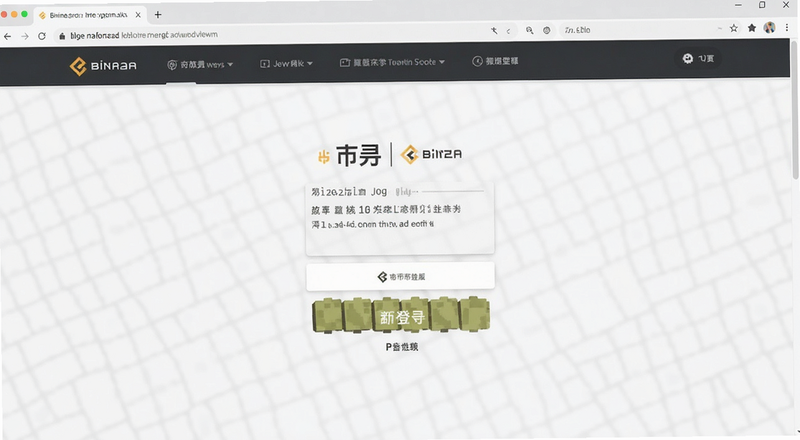This screenshot has height=440, width=800.
Task: Open the 'Toorin Scote' navbar dropdown
Action: (x=392, y=62)
